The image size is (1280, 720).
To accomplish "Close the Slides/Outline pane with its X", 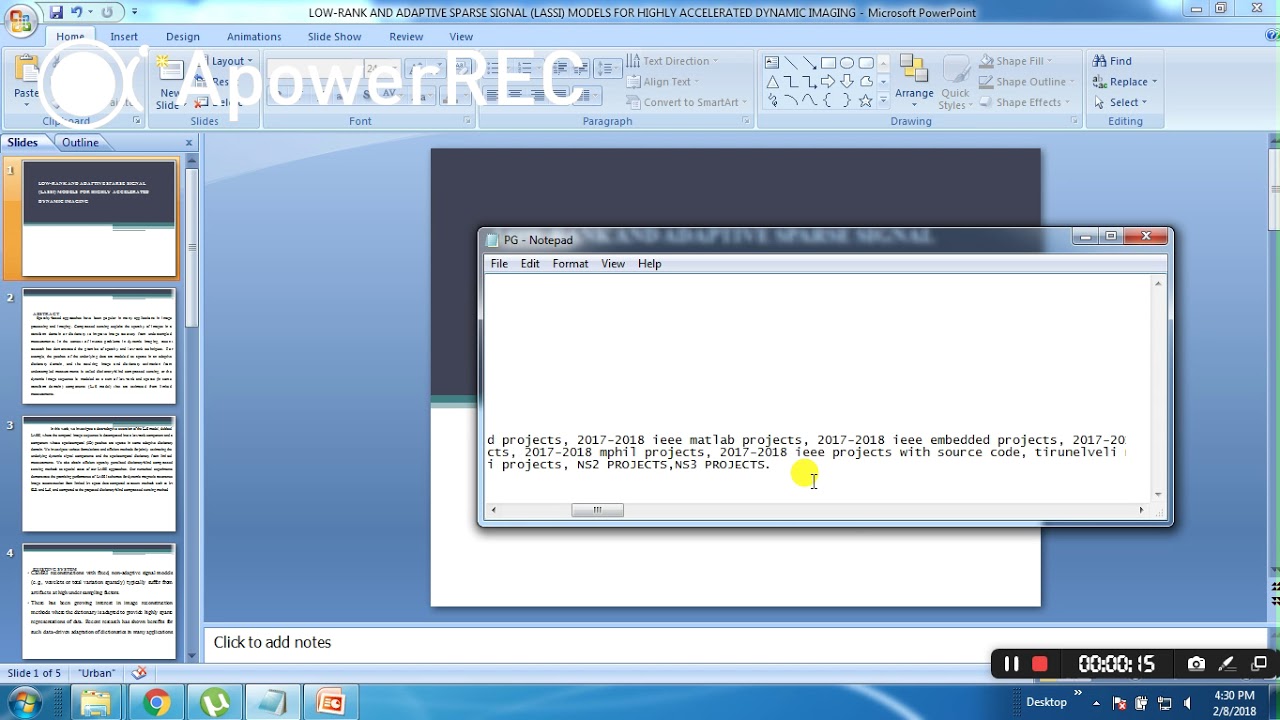I will point(189,143).
